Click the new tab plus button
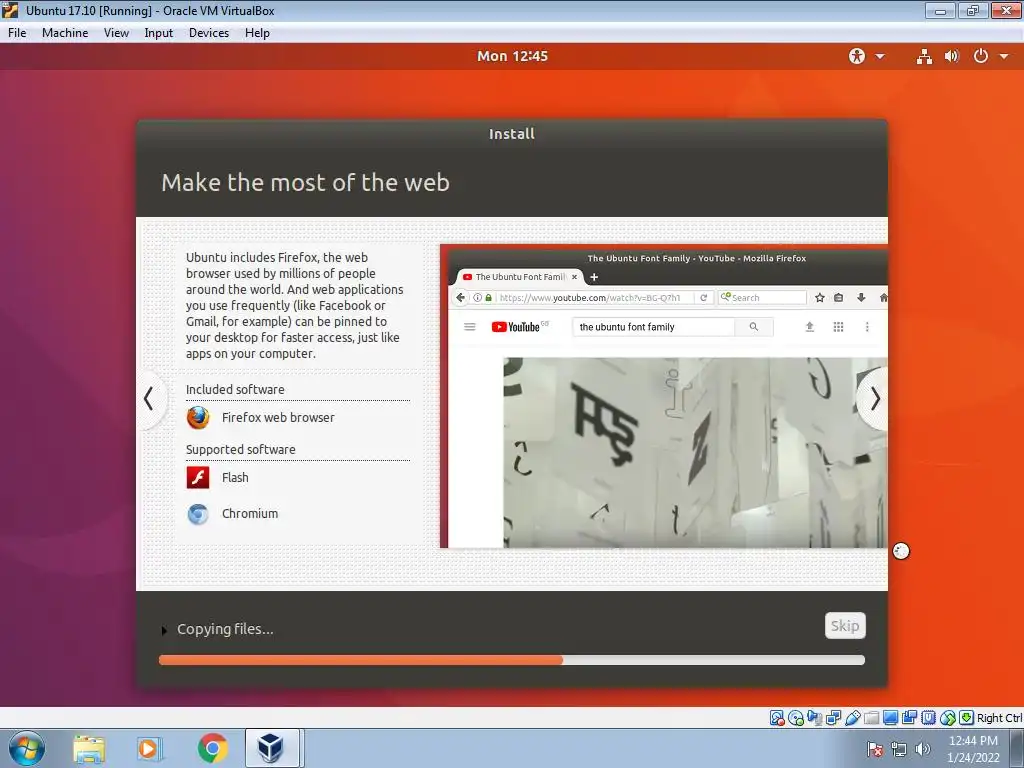 tap(594, 277)
